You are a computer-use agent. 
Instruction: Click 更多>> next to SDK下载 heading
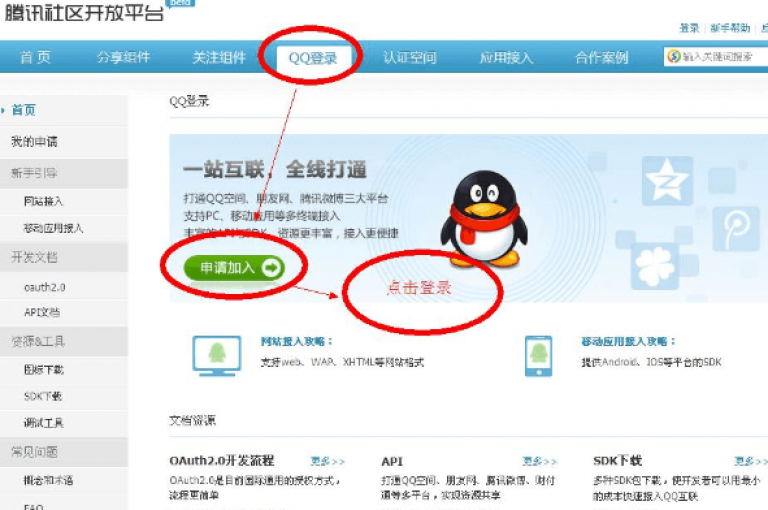751,461
